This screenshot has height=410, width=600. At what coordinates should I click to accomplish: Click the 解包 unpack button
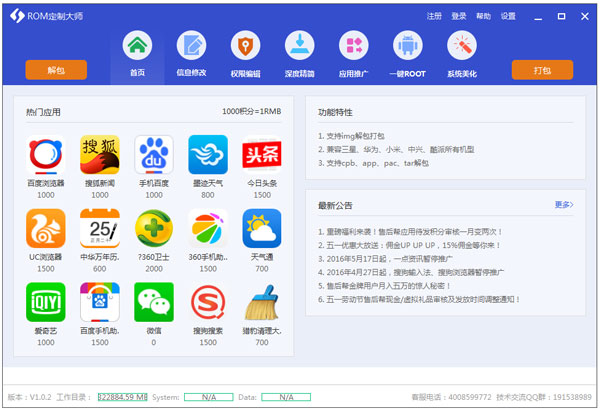[56, 70]
